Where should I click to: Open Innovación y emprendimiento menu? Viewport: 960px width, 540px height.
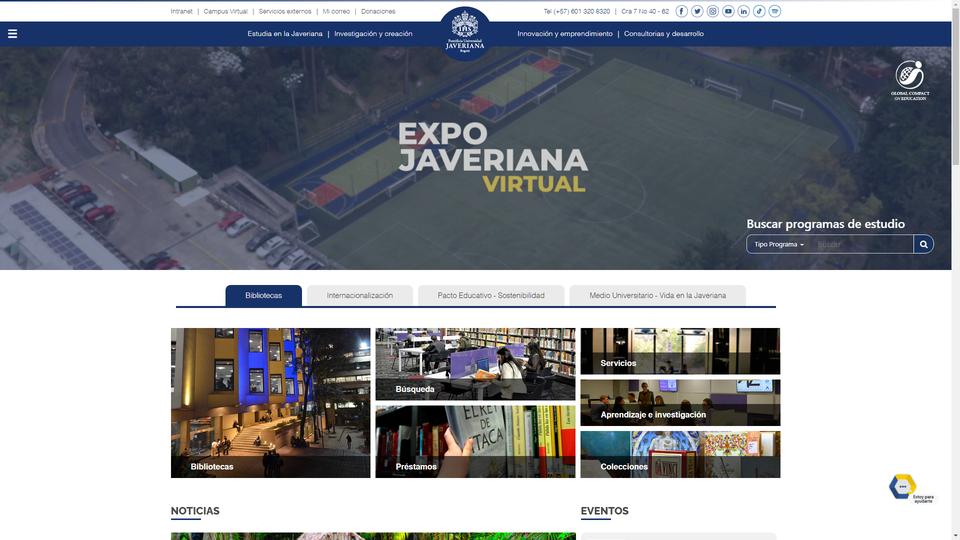click(564, 34)
